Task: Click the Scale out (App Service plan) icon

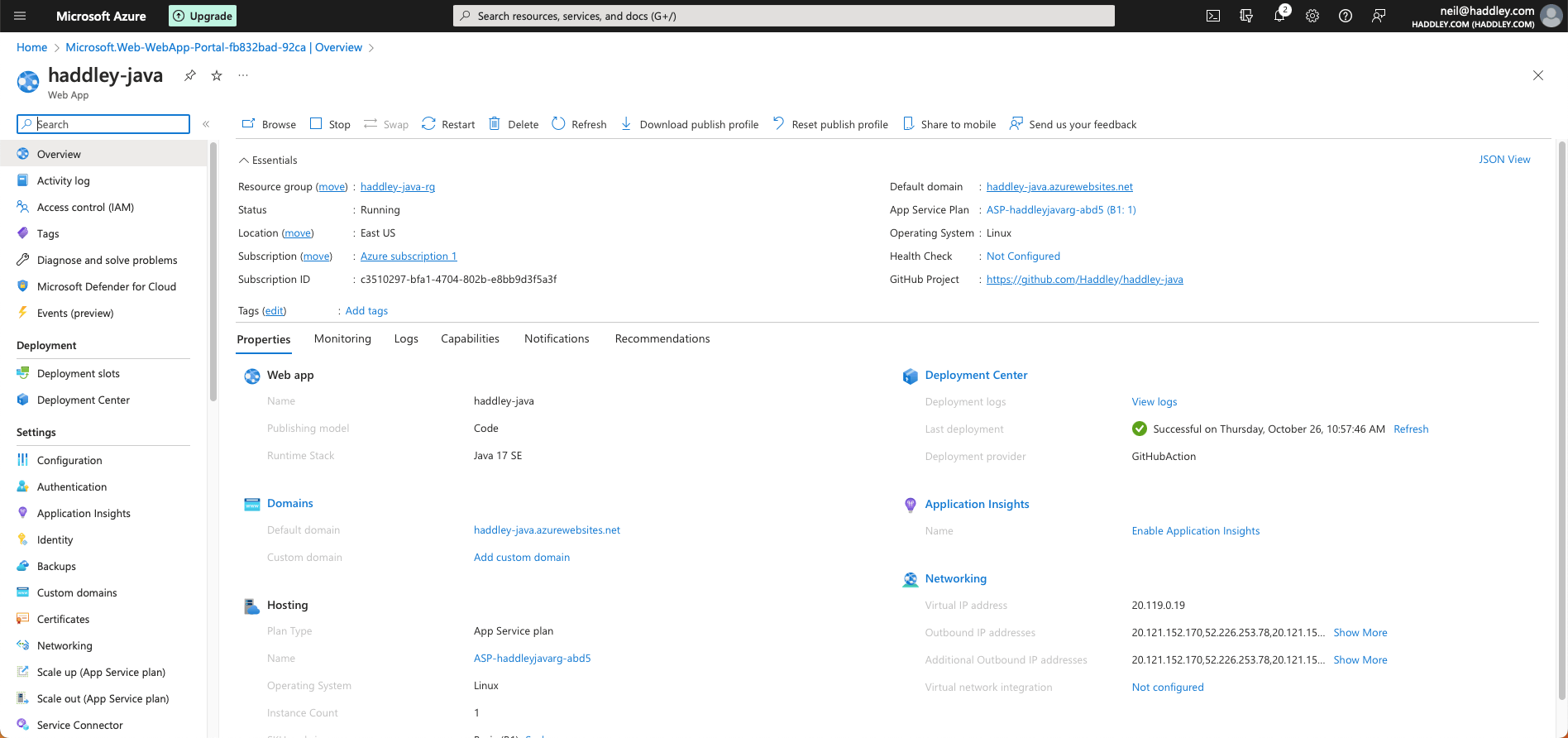Action: click(23, 698)
